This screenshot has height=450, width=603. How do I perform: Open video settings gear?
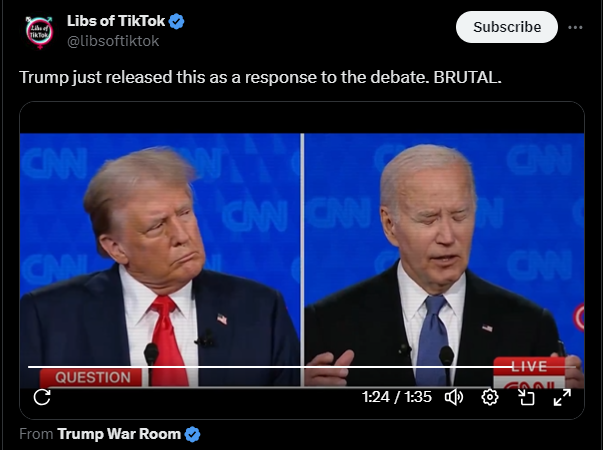[490, 397]
